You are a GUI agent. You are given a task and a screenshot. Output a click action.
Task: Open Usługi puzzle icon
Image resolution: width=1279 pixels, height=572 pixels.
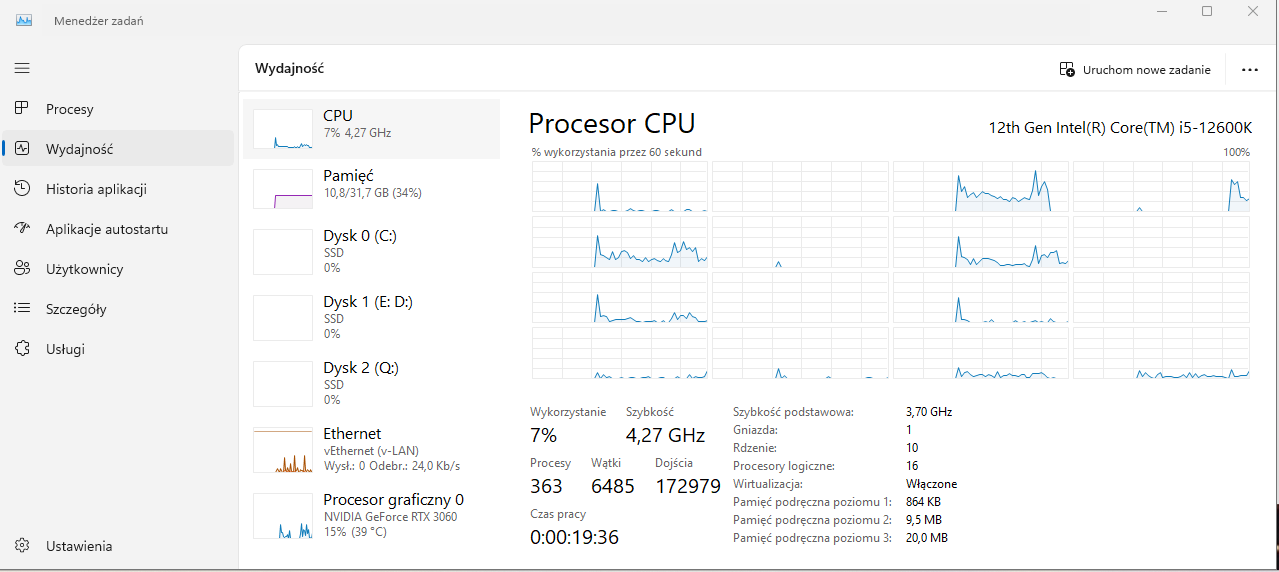click(22, 349)
